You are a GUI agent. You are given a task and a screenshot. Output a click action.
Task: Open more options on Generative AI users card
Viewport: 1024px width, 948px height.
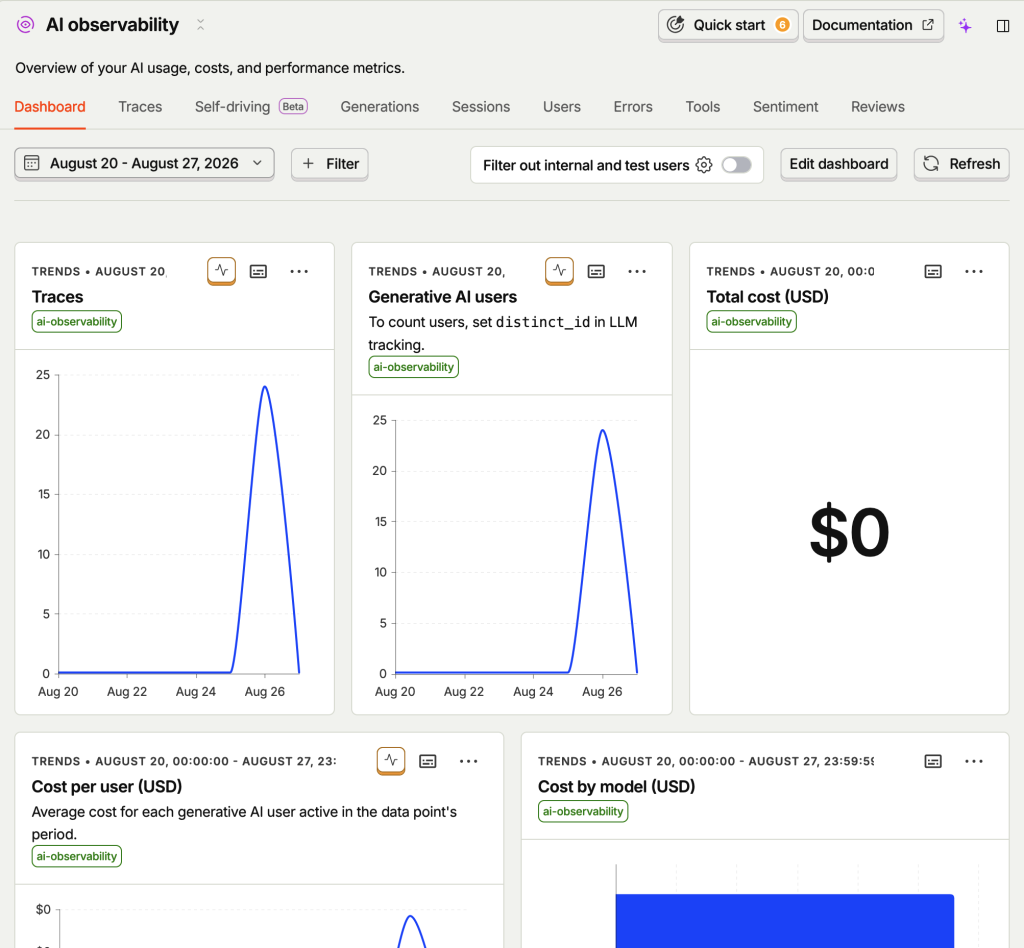pyautogui.click(x=637, y=272)
